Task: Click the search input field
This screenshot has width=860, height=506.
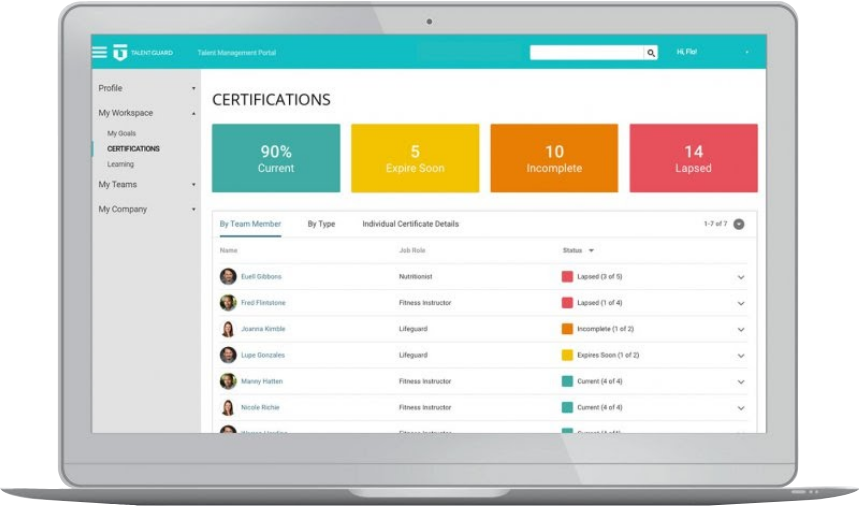Action: point(586,53)
